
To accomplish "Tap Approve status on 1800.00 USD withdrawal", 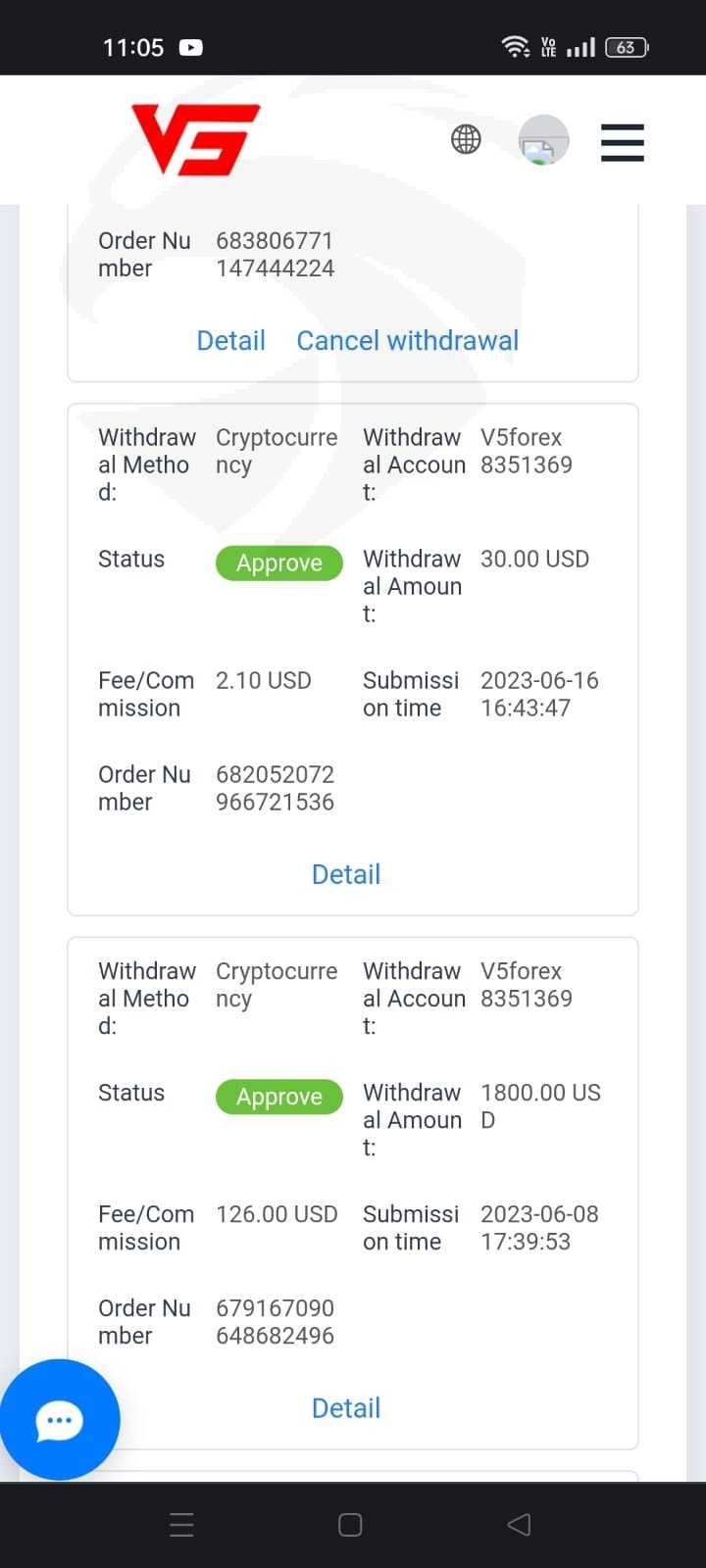I will [279, 1097].
